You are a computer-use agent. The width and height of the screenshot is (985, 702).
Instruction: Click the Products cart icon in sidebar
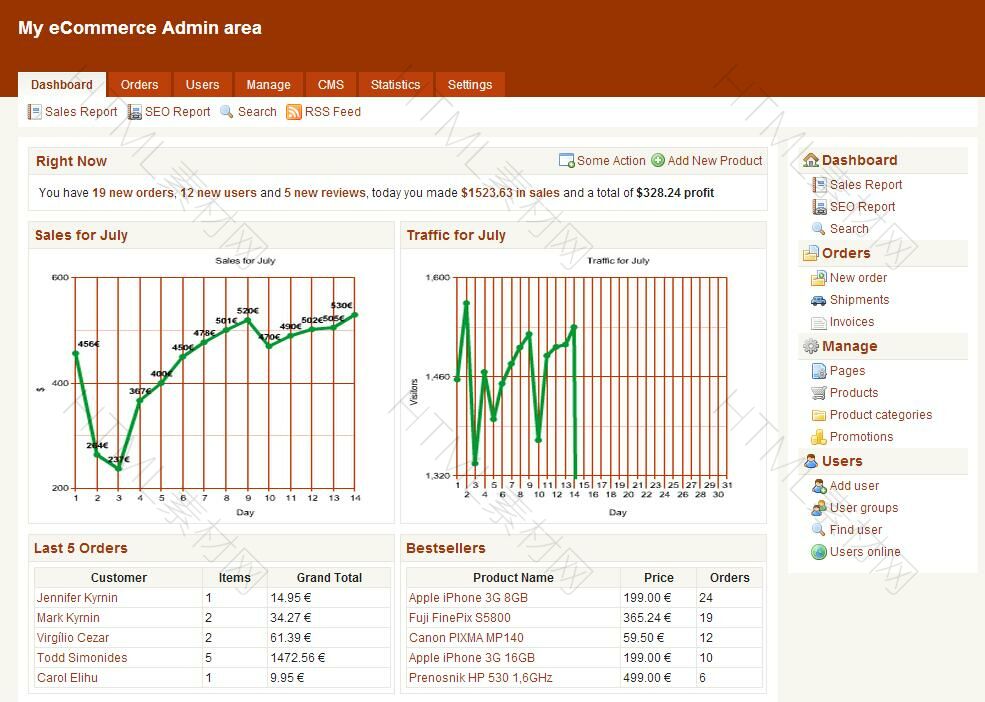[x=818, y=393]
